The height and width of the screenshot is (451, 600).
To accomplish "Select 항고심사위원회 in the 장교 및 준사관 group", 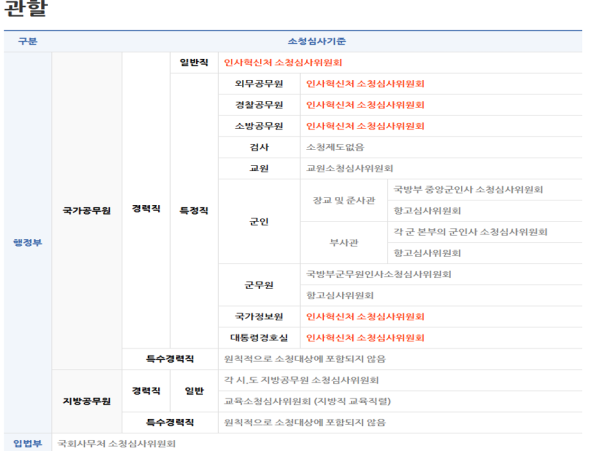I will click(427, 211).
